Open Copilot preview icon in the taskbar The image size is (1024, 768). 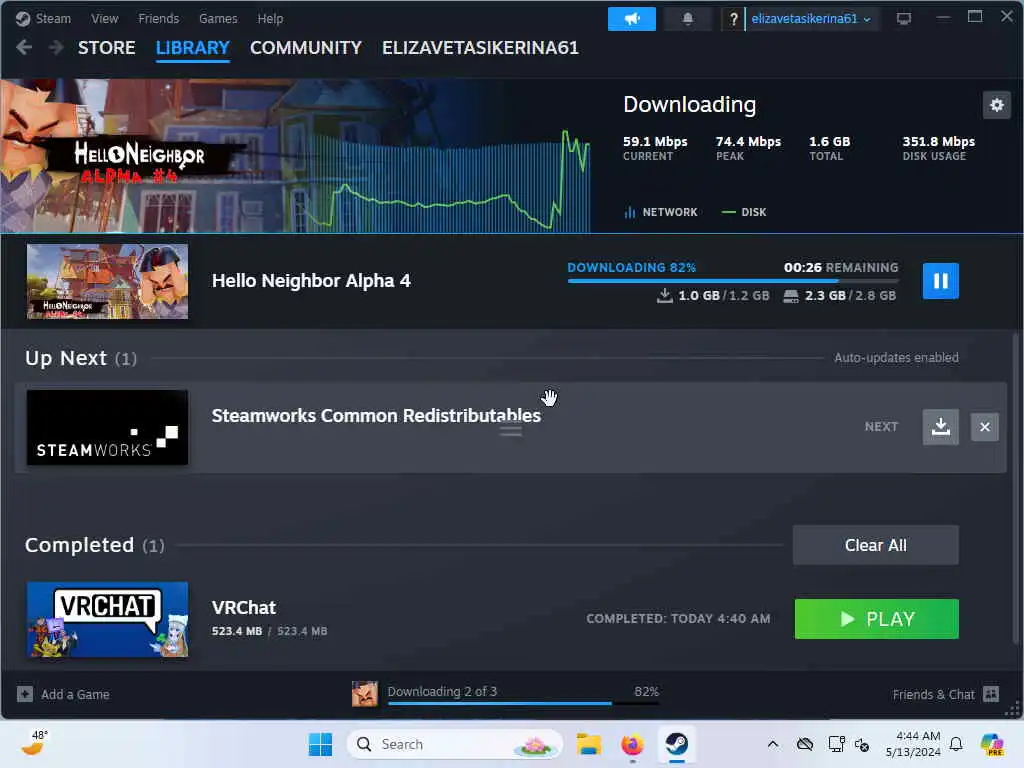click(992, 744)
